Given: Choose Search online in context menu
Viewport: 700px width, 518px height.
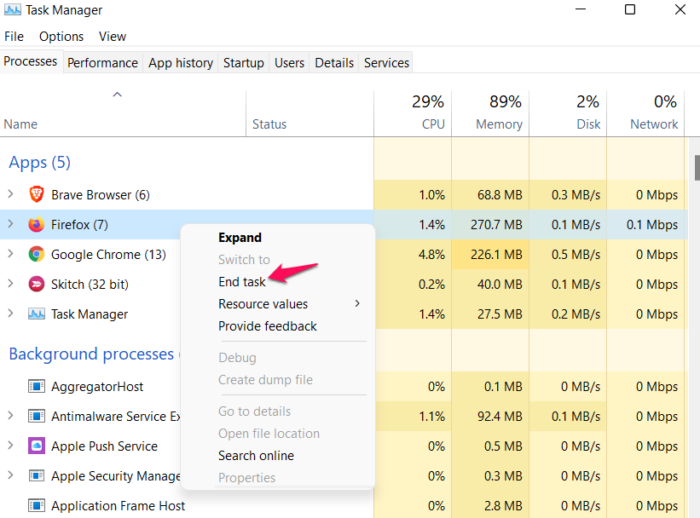Looking at the screenshot, I should coord(256,456).
